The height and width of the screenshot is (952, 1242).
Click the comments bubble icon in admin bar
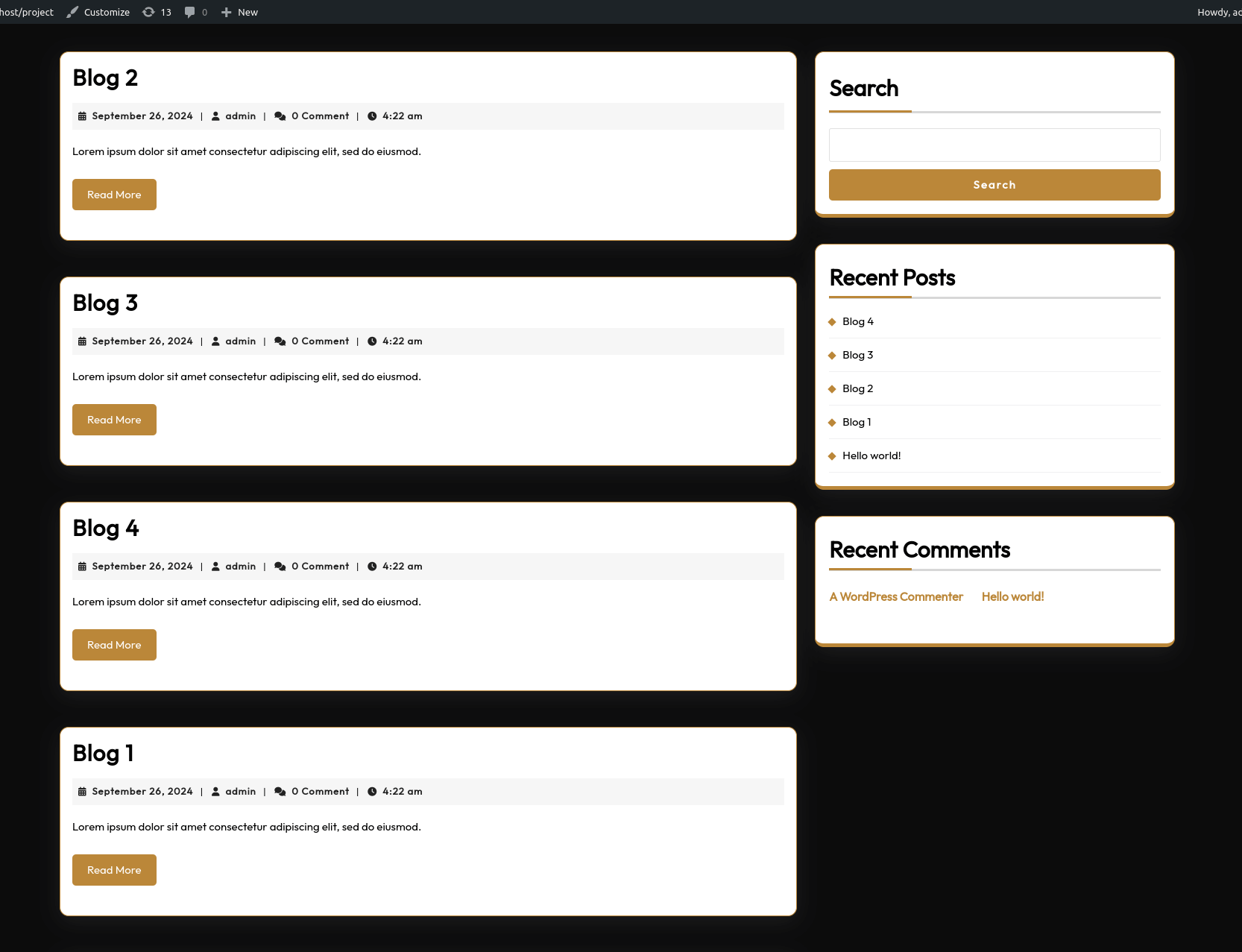[190, 12]
